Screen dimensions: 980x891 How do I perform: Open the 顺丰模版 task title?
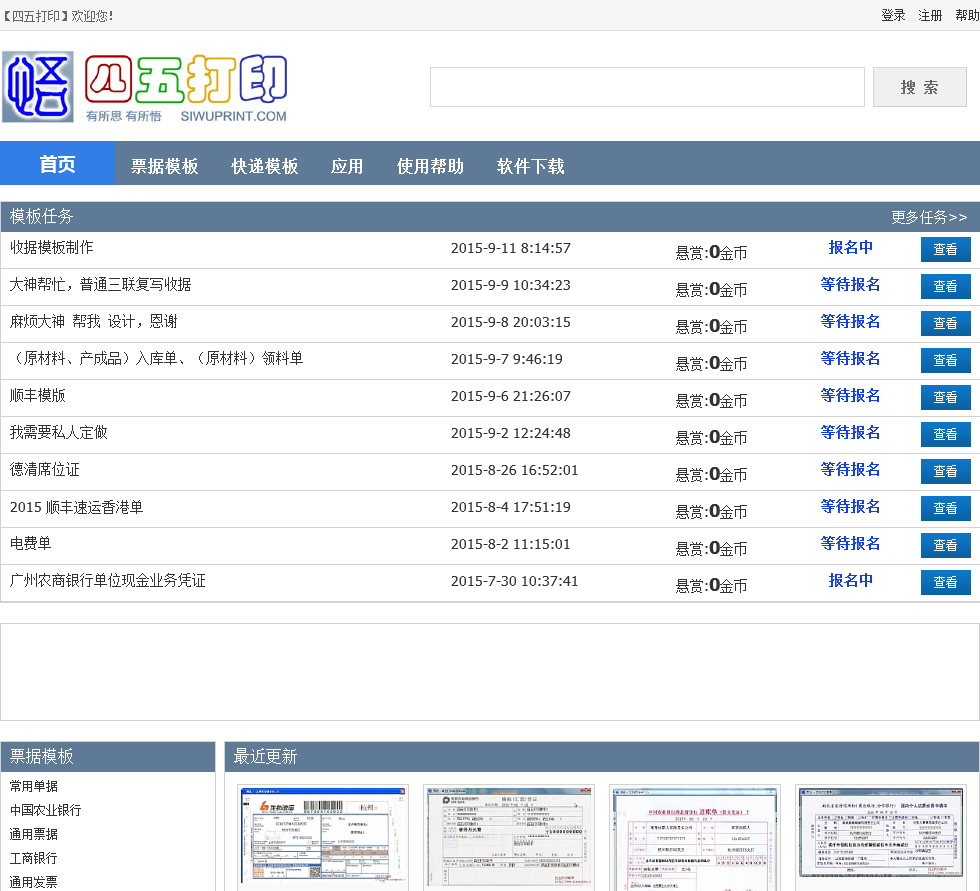[38, 395]
